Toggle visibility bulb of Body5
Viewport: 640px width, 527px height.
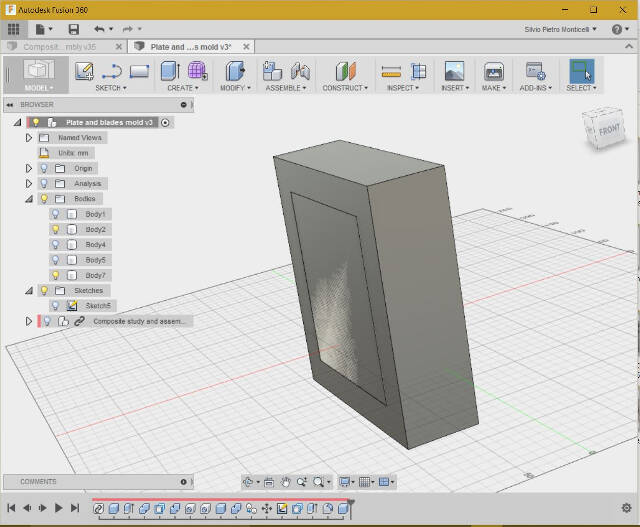pyautogui.click(x=55, y=260)
